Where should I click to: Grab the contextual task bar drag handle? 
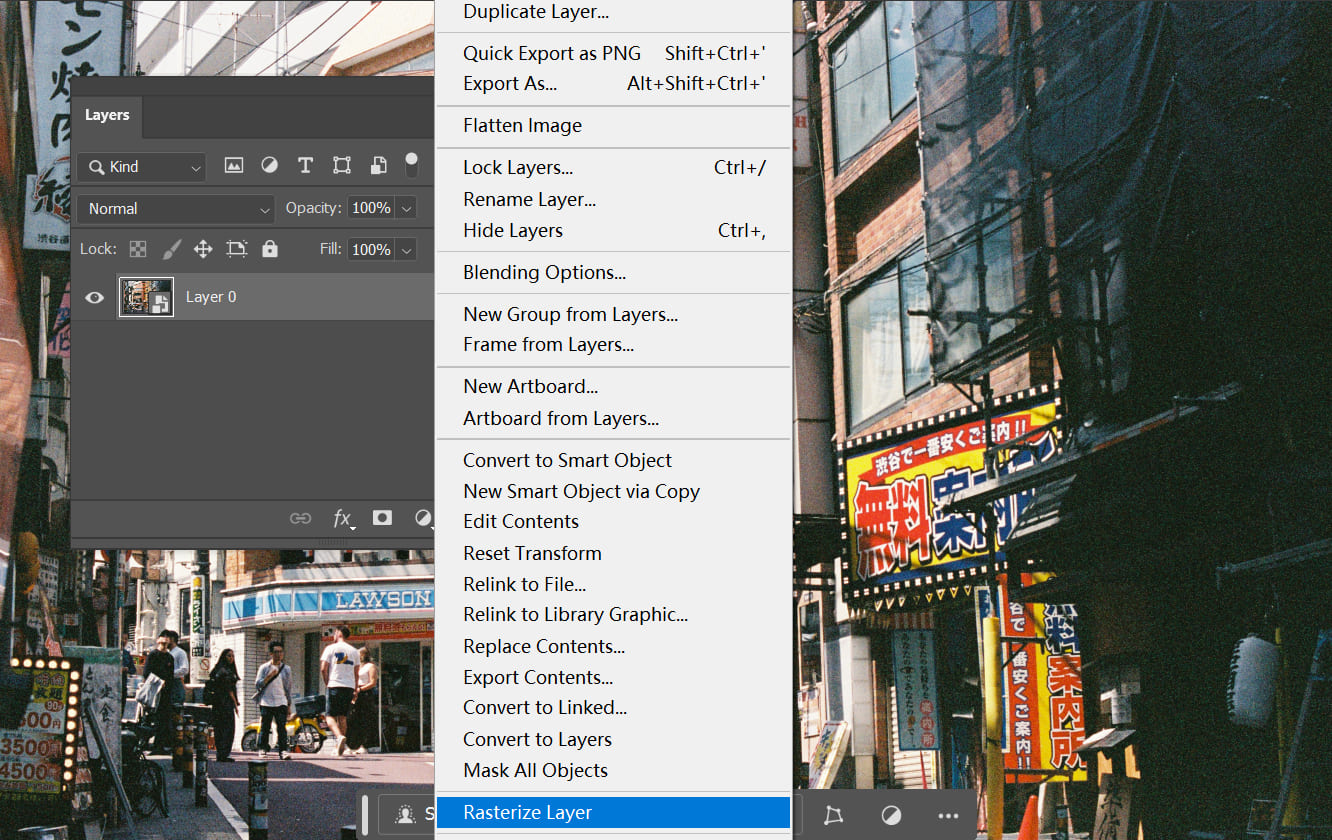tap(366, 814)
